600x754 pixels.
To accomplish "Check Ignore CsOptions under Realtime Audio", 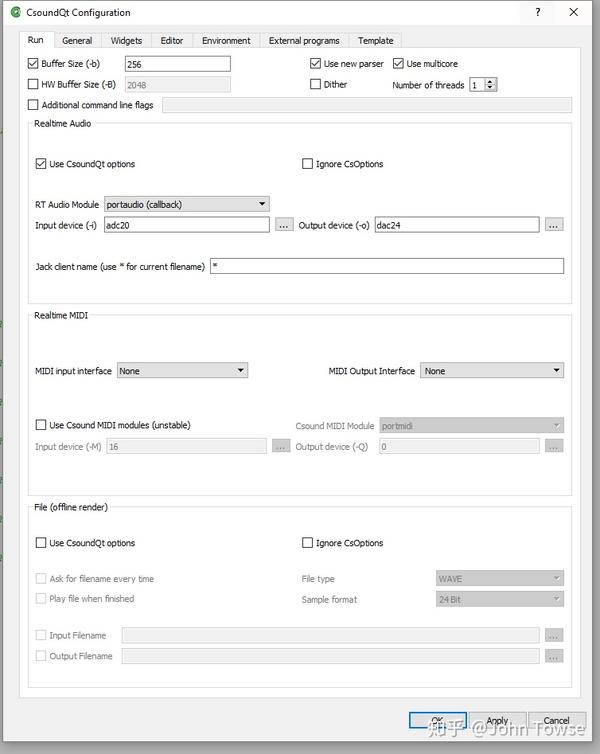I will (x=308, y=164).
